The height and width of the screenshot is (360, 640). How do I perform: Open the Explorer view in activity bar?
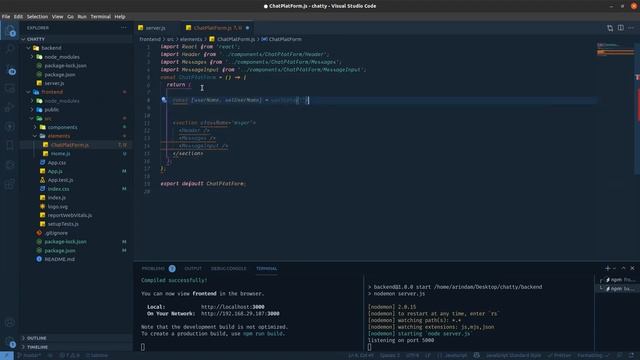point(10,31)
